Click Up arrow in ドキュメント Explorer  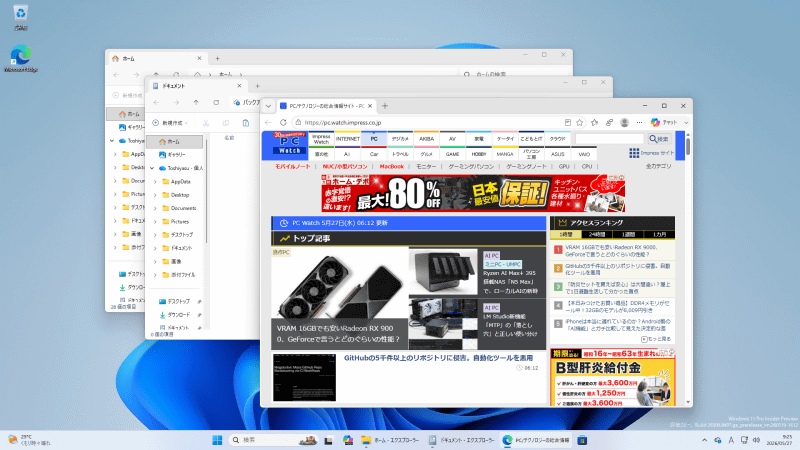point(196,103)
